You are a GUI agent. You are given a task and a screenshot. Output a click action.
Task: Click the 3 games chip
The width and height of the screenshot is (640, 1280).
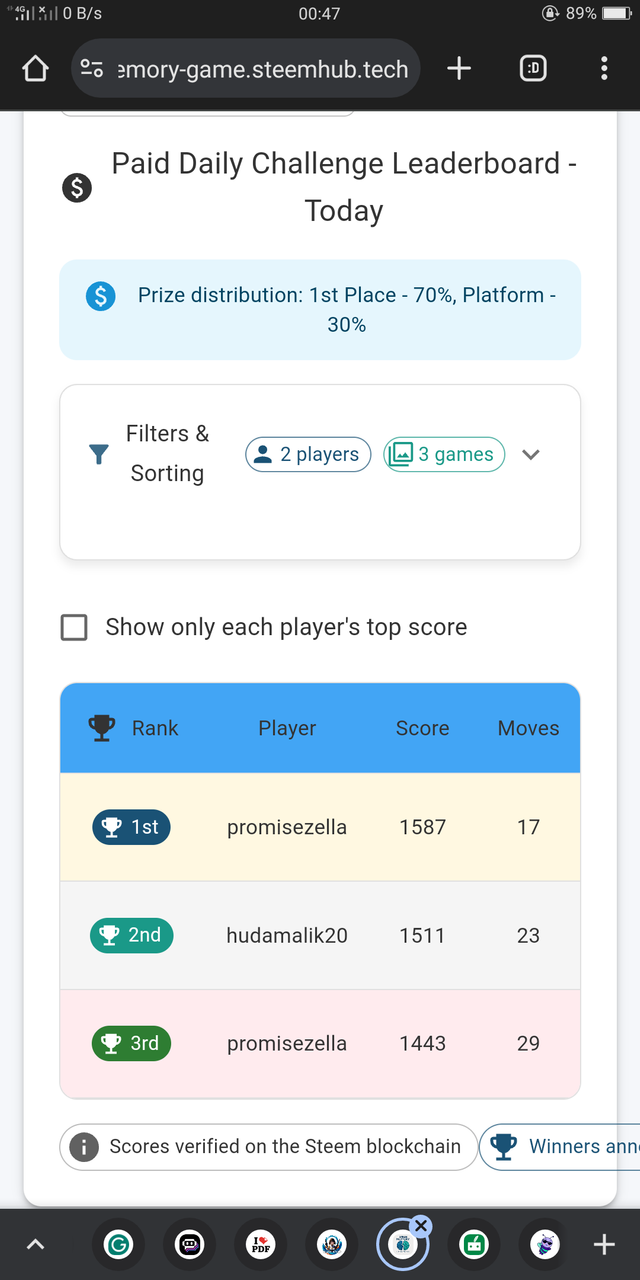click(x=444, y=455)
